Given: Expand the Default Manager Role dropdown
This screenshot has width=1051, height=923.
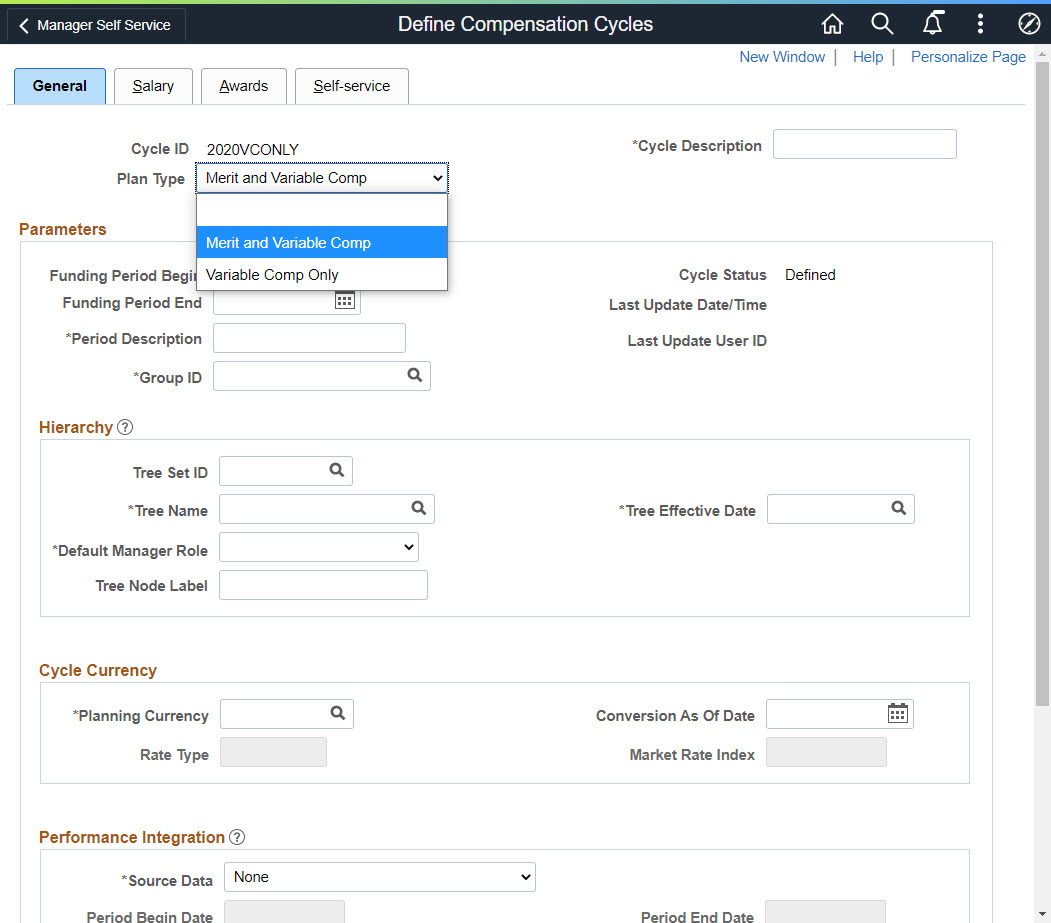Looking at the screenshot, I should tap(319, 547).
